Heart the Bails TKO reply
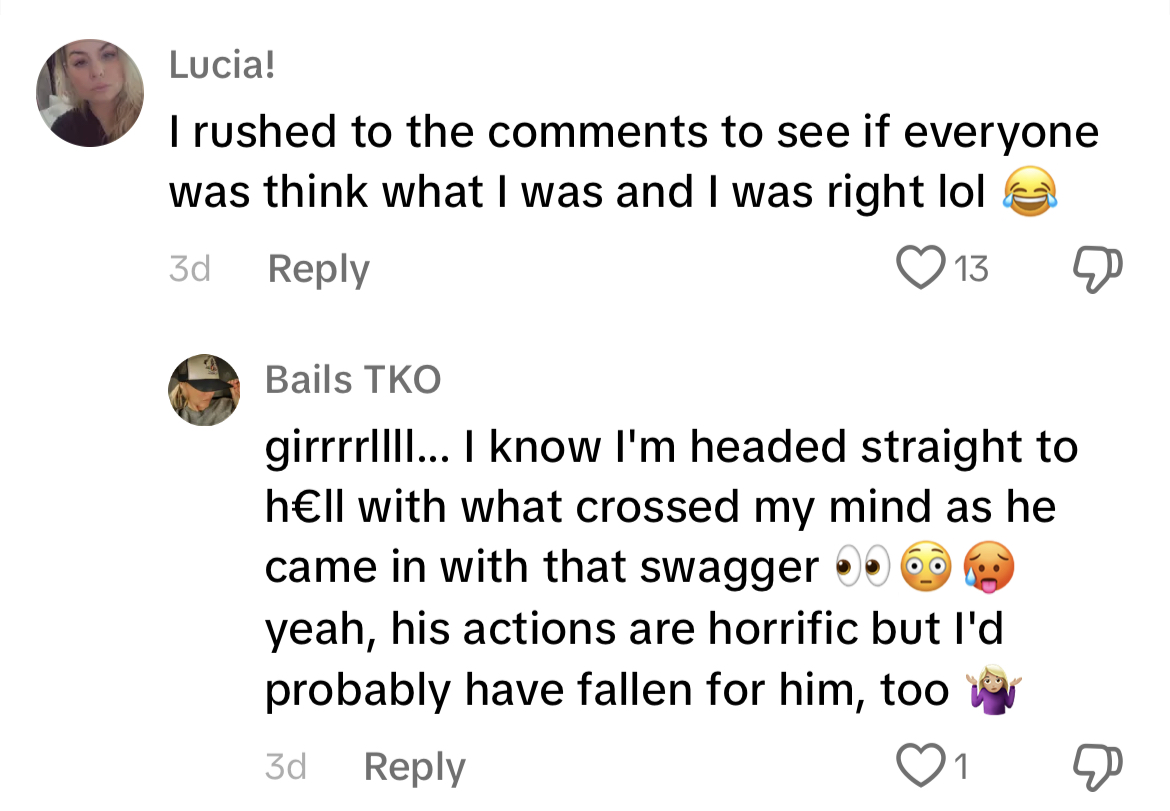This screenshot has height=811, width=1170. 921,766
